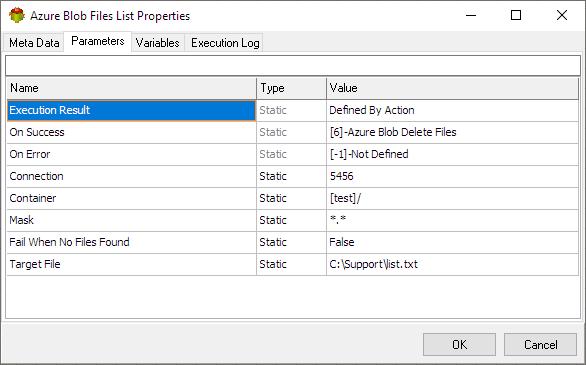Click the greyed Static type for On Error

292,154
